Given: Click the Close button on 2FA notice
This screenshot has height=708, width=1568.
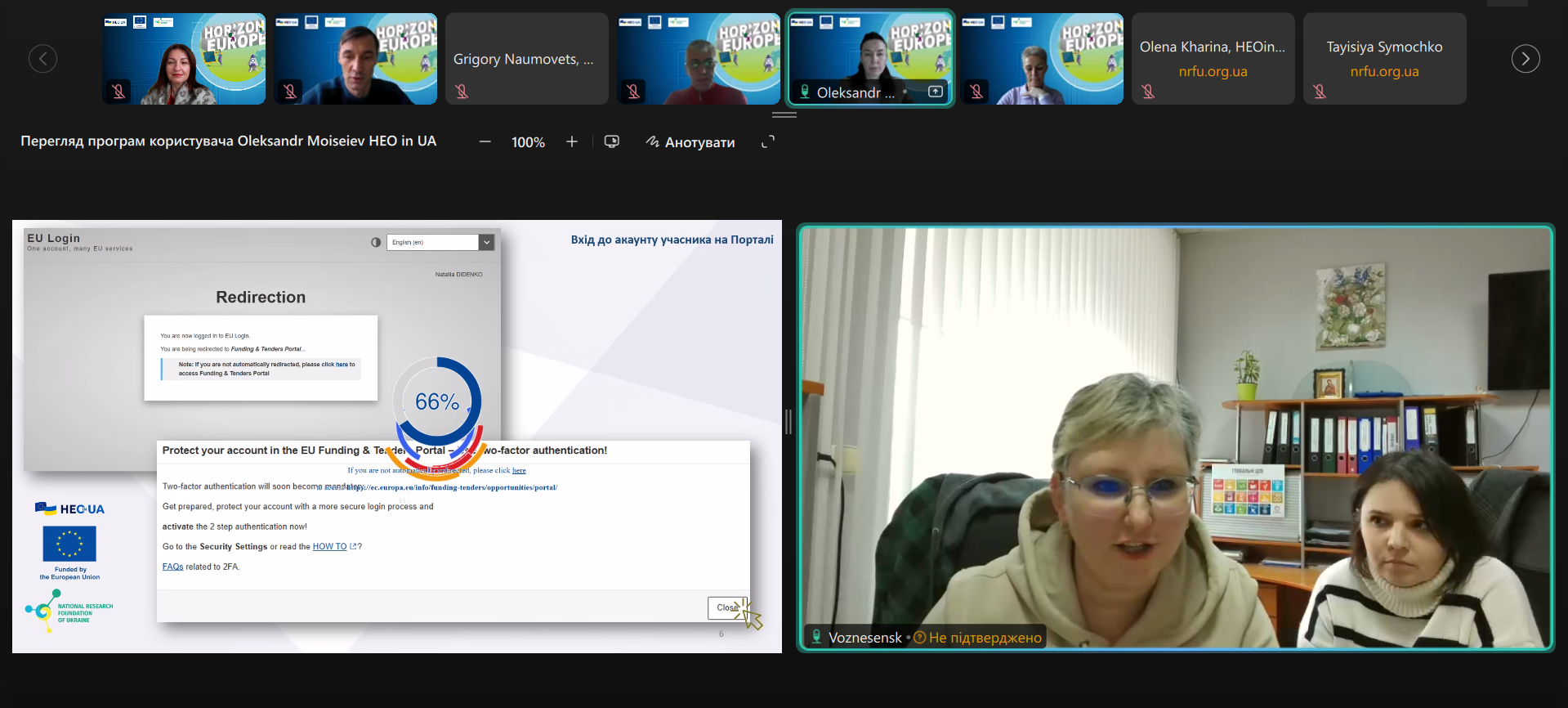Looking at the screenshot, I should pos(726,607).
